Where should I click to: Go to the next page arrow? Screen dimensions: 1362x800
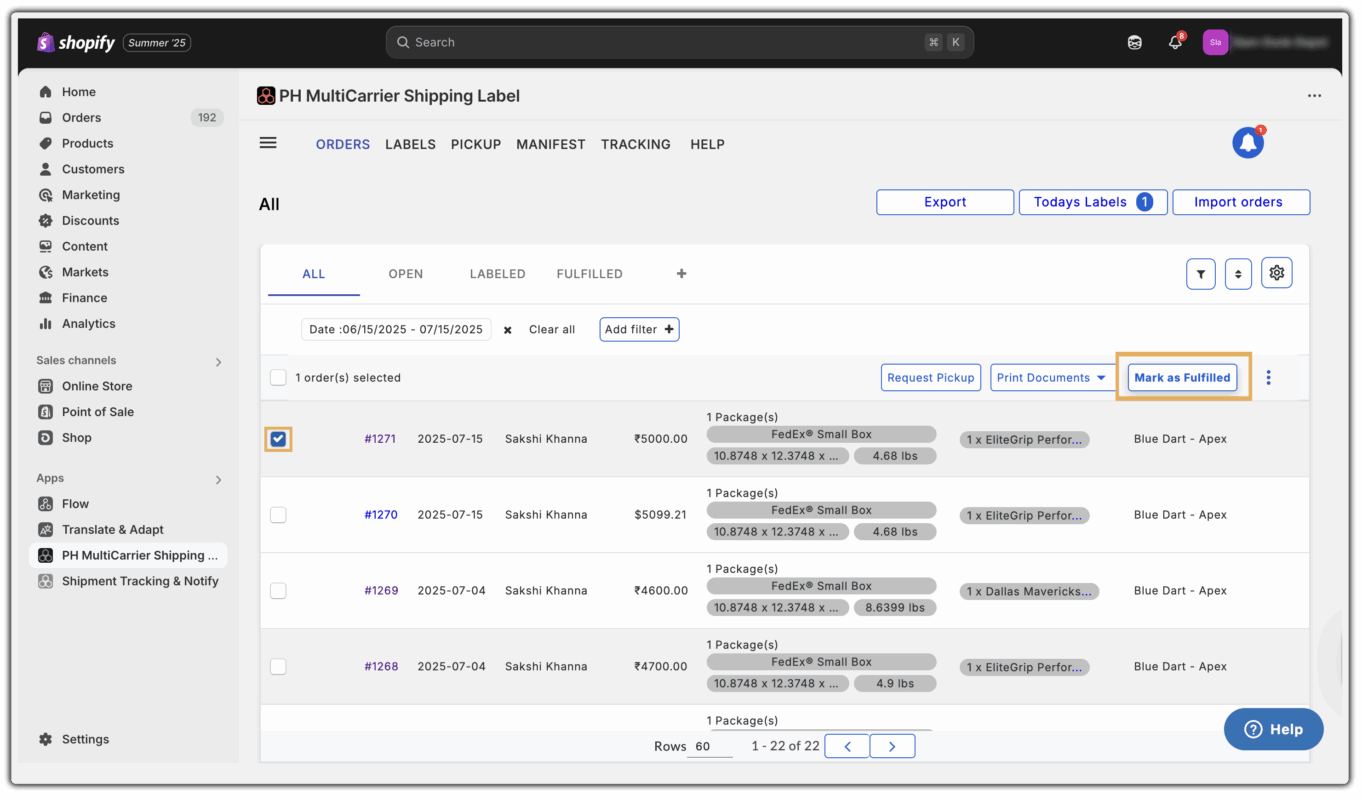click(892, 746)
